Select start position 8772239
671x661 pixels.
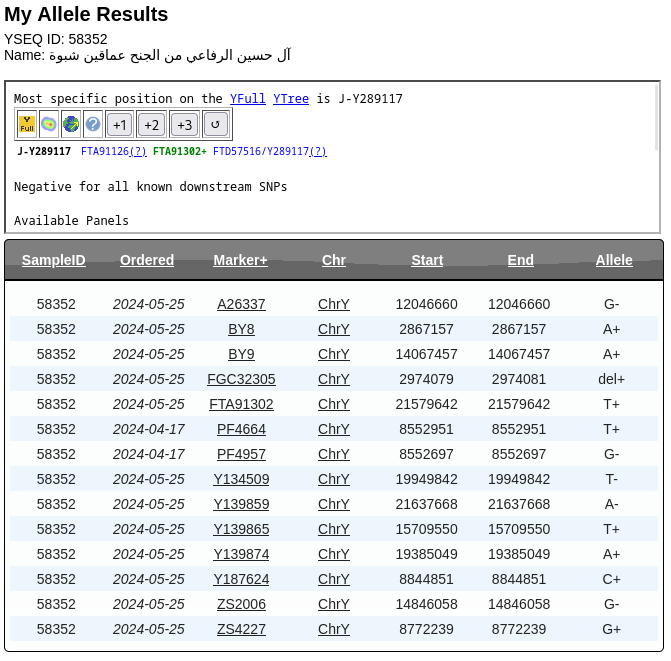427,629
